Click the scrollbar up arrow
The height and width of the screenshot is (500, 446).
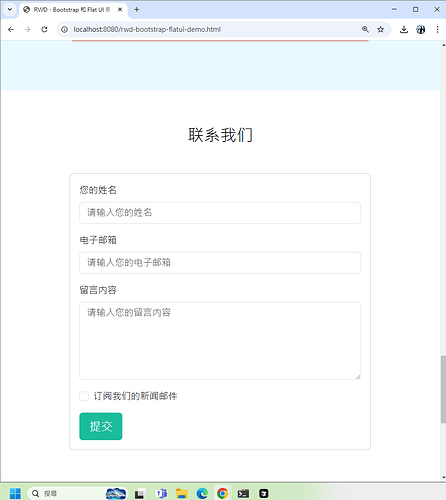tap(443, 45)
